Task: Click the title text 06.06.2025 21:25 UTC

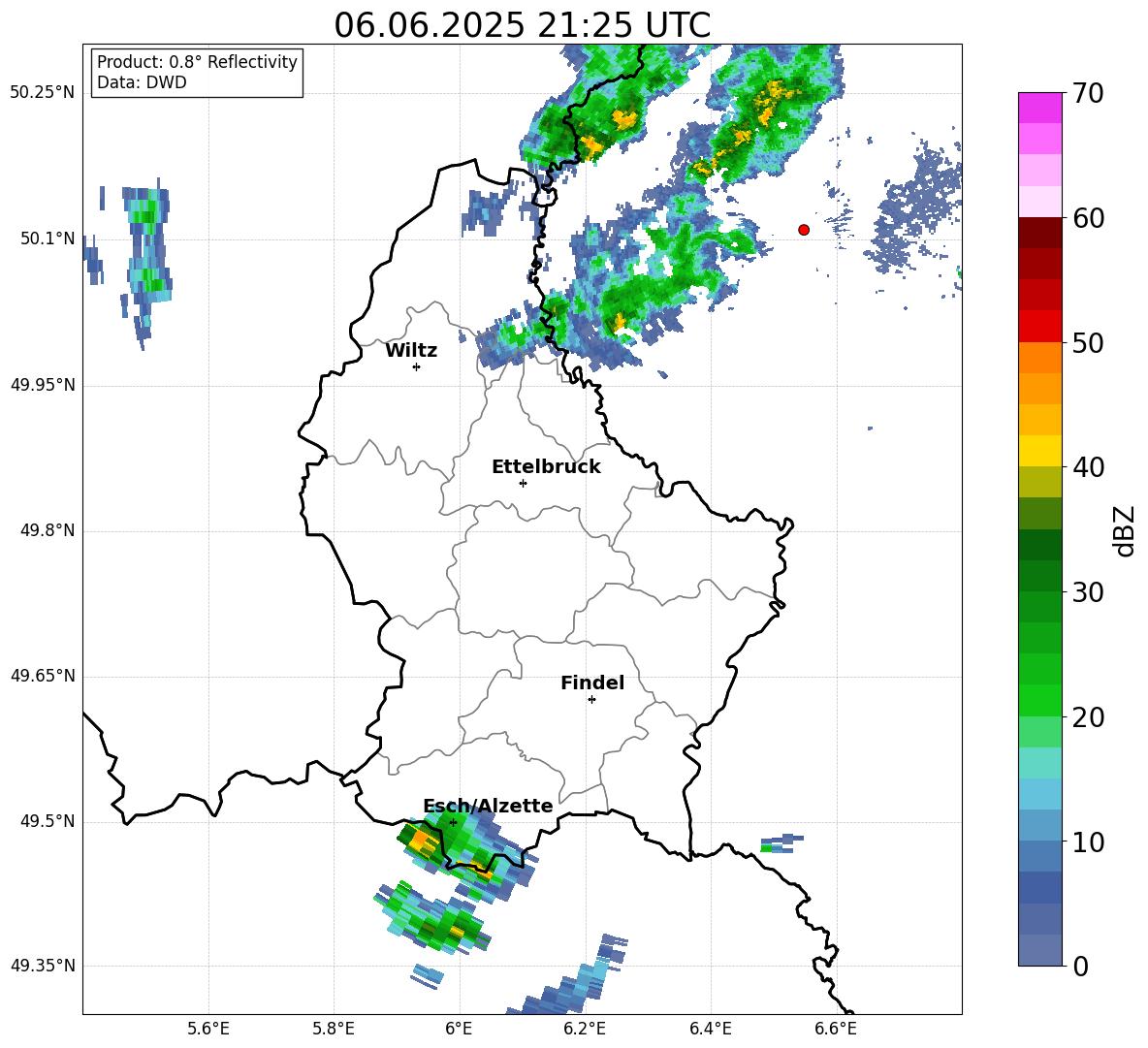Action: tap(522, 25)
